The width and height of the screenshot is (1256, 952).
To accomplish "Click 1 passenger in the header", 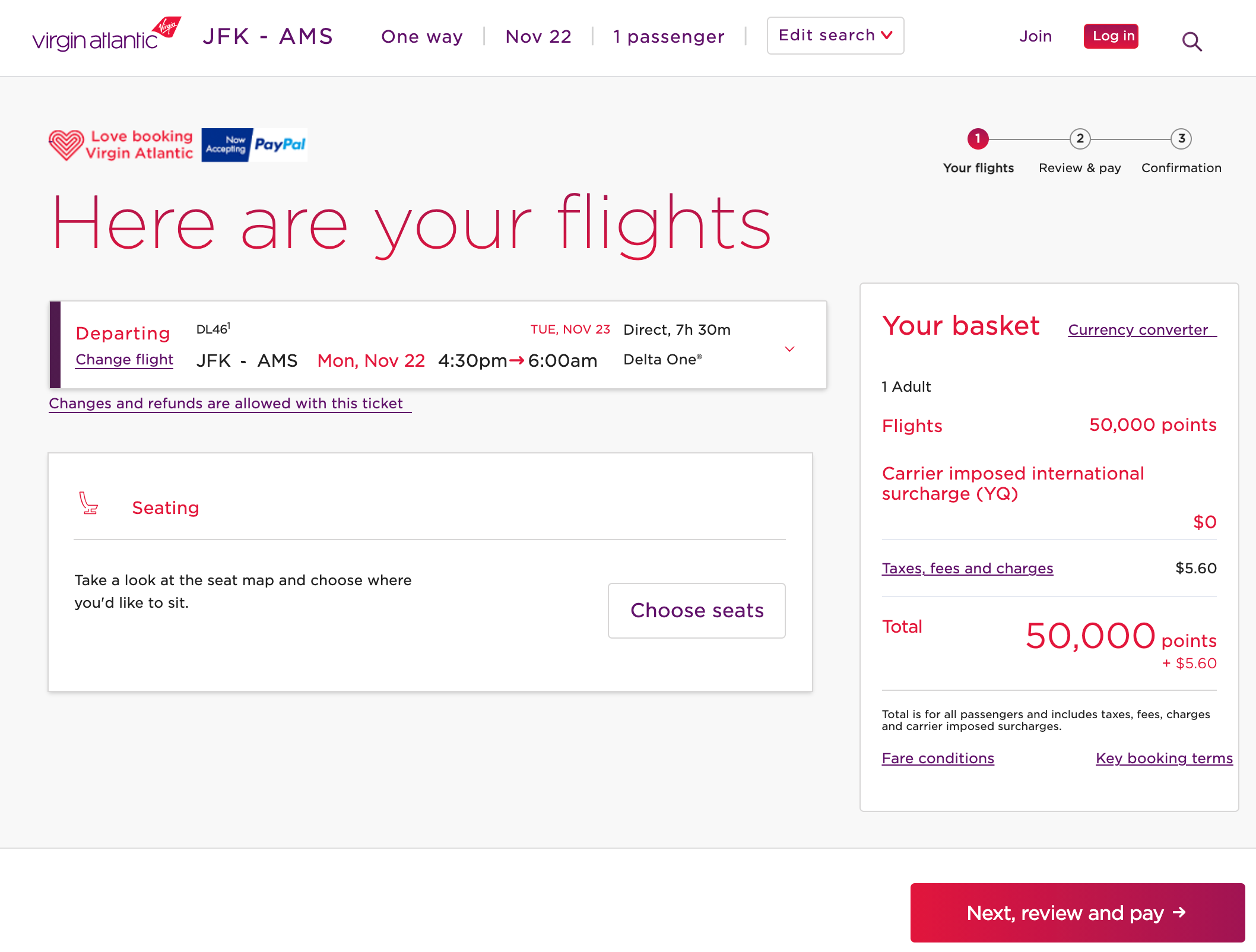I will coord(668,37).
